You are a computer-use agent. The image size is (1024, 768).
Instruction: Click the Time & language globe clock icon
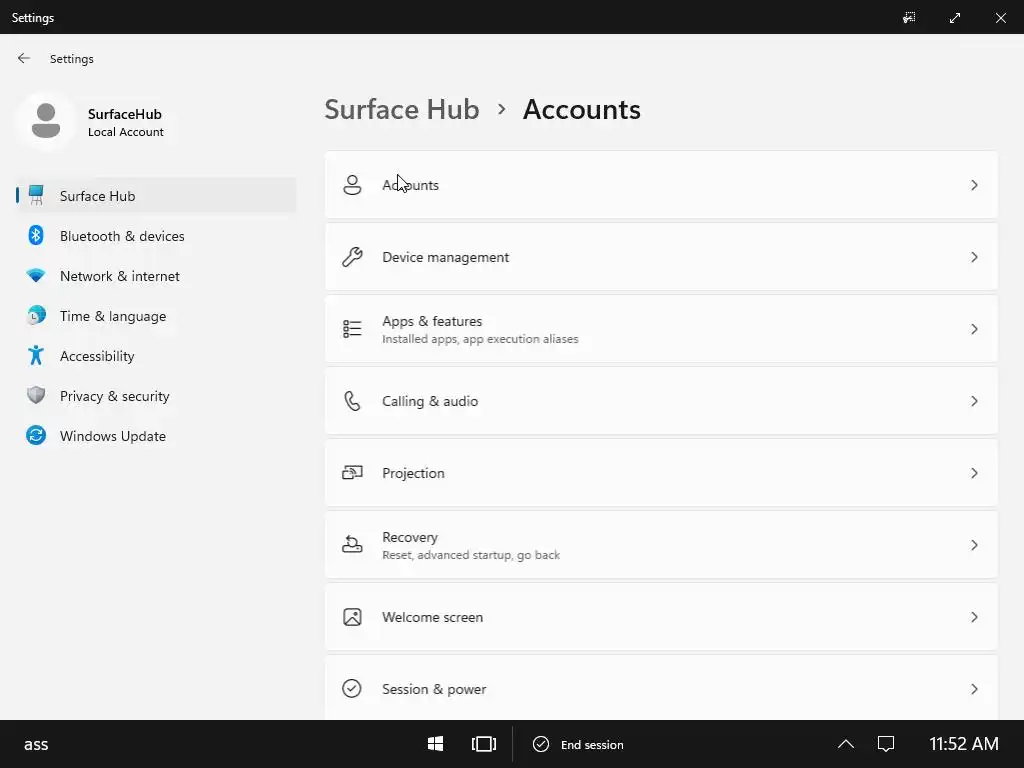pos(36,315)
